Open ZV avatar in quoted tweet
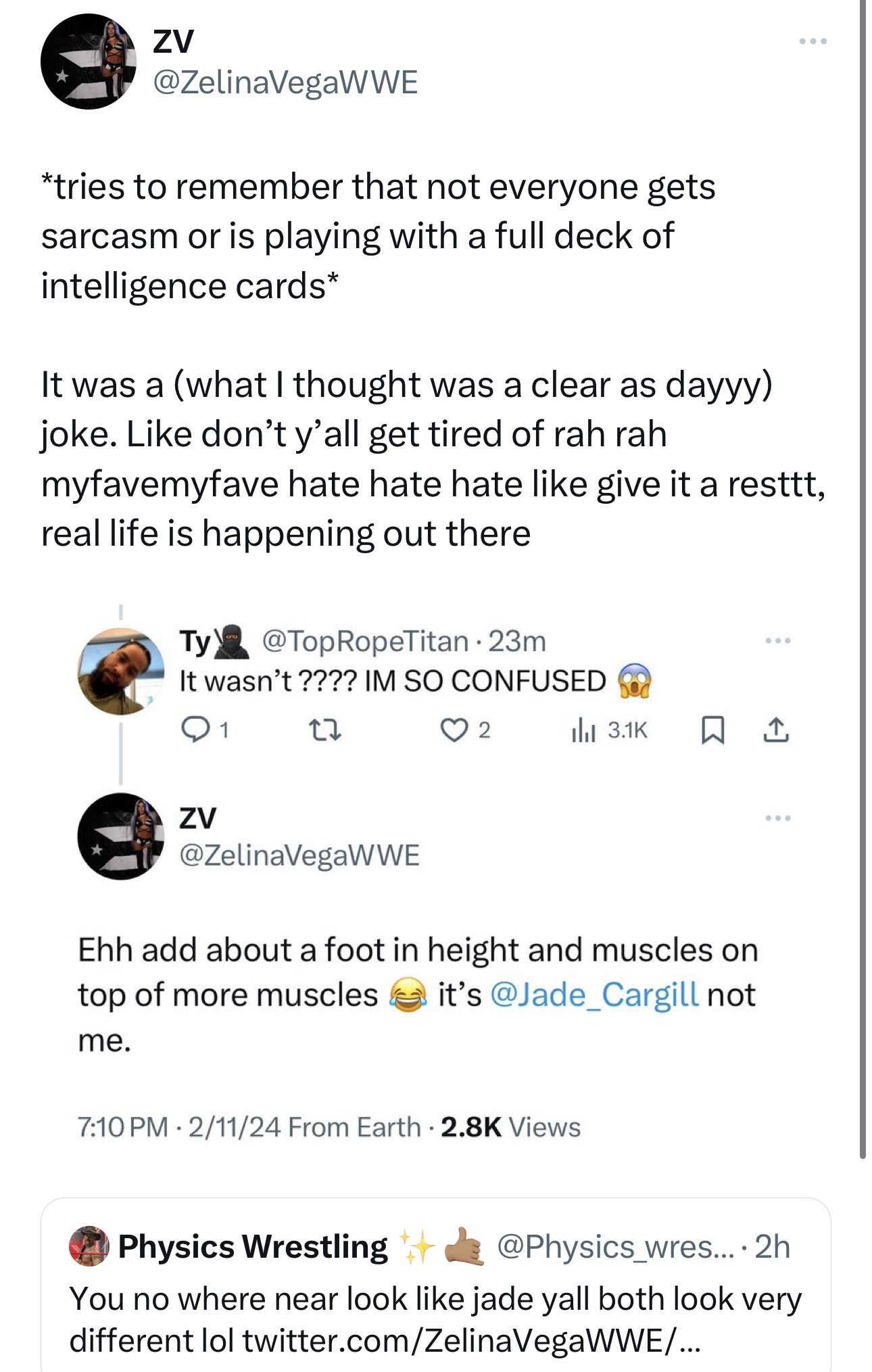The height and width of the screenshot is (1372, 872). [x=121, y=836]
